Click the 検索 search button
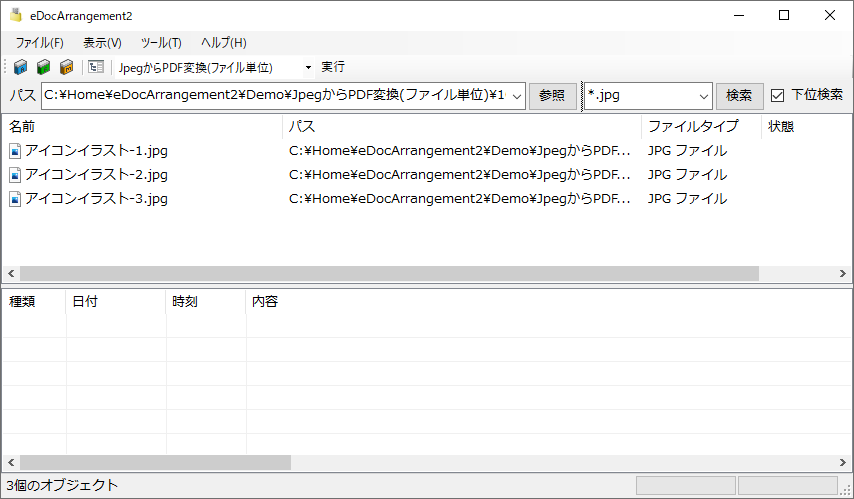The height and width of the screenshot is (499, 854). coord(739,96)
